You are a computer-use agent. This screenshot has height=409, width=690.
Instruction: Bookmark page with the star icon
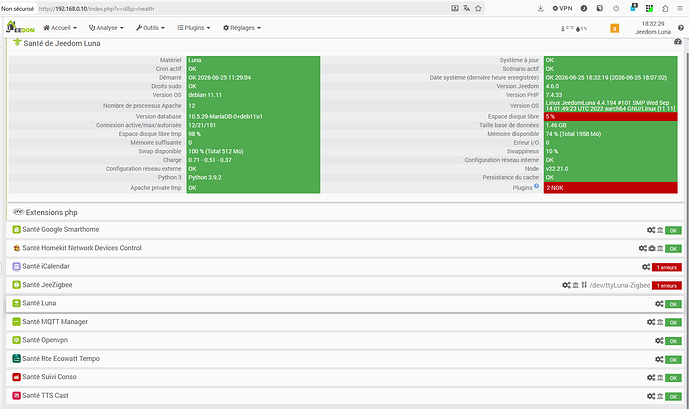click(x=478, y=8)
